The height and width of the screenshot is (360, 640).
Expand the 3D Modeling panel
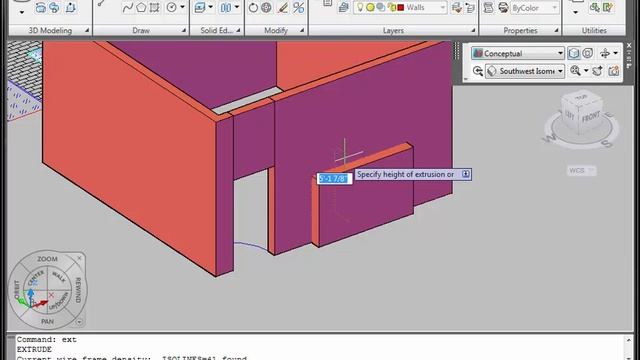click(87, 30)
